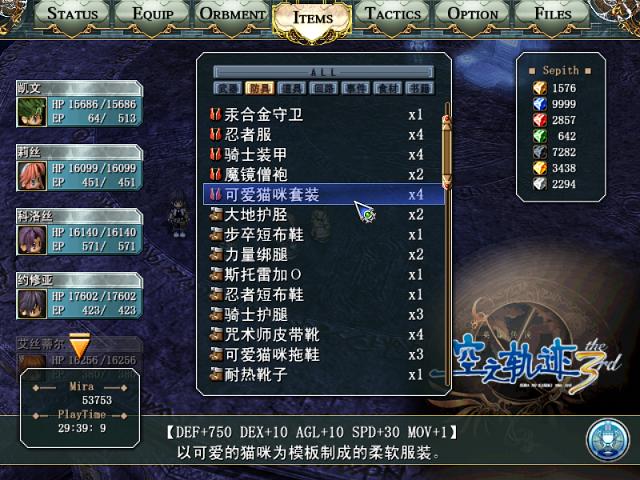The height and width of the screenshot is (480, 640).
Task: Click the orange down arrow under party list
Action: (80, 345)
